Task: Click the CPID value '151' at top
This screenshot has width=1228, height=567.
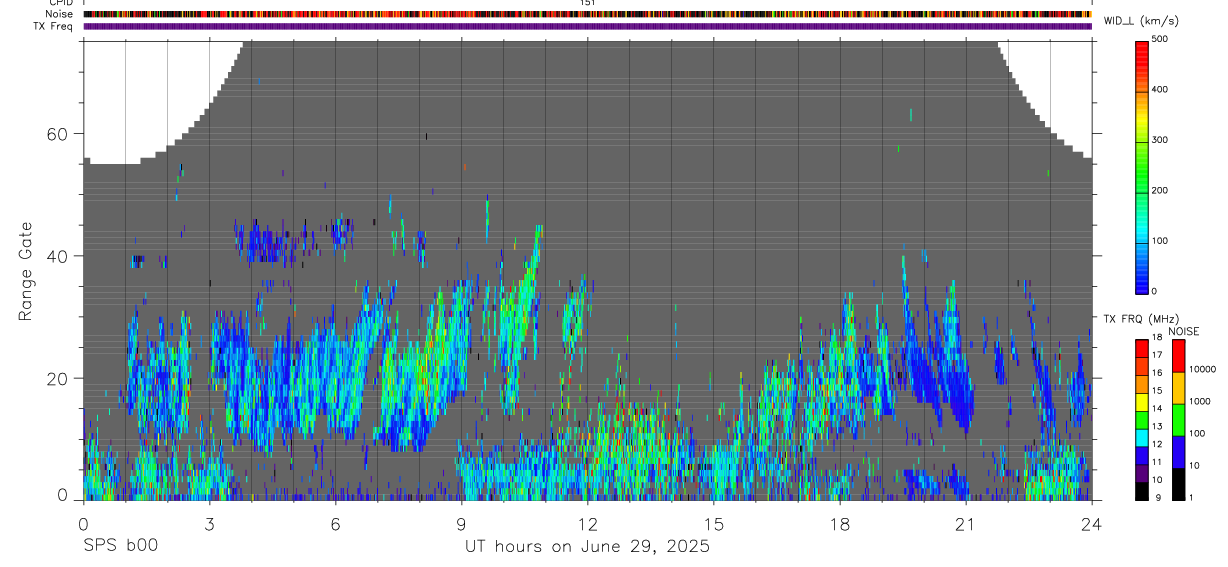Action: coord(587,3)
